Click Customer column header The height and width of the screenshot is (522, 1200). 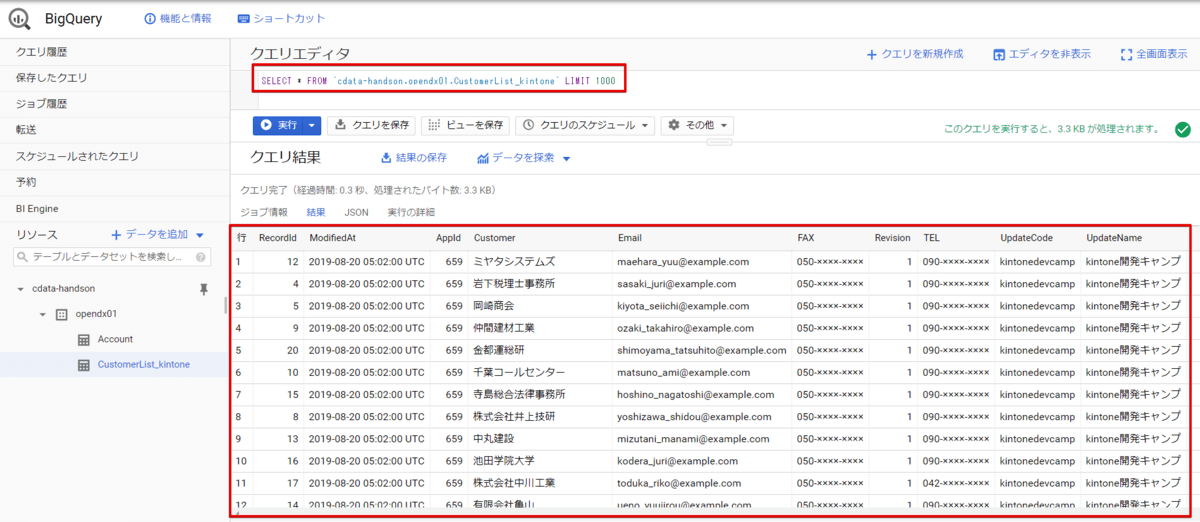pyautogui.click(x=495, y=238)
